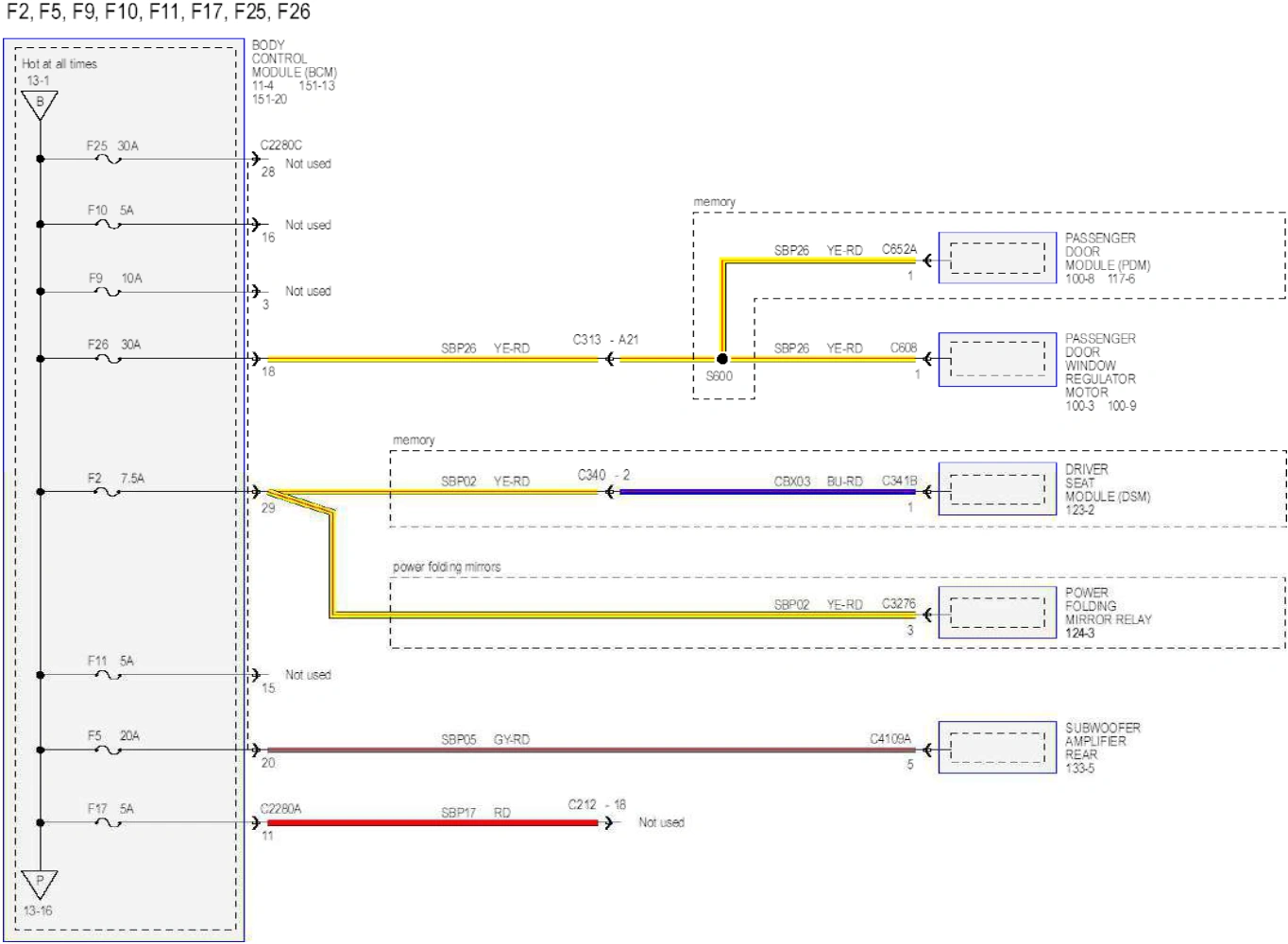Click the C341B connector label
Viewport: 1288px width, 944px height.
899,481
